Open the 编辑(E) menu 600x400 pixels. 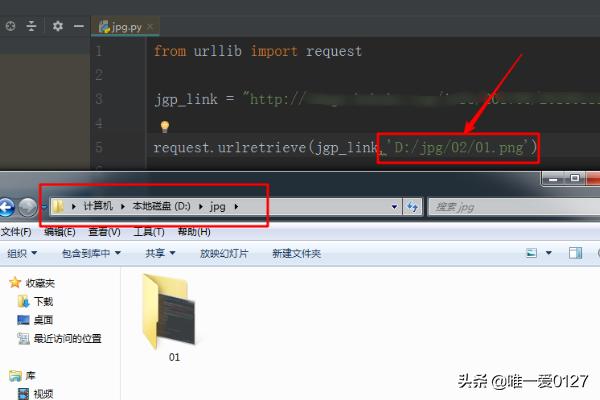[x=59, y=231]
